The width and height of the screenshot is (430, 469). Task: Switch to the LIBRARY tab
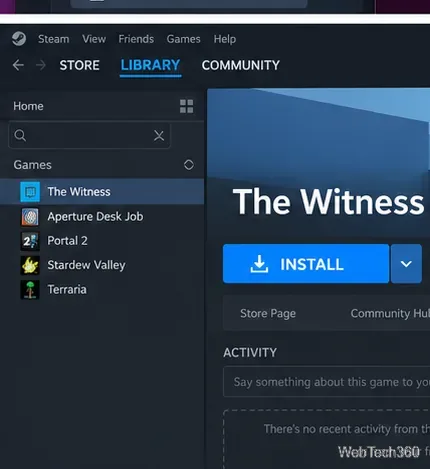click(x=150, y=65)
